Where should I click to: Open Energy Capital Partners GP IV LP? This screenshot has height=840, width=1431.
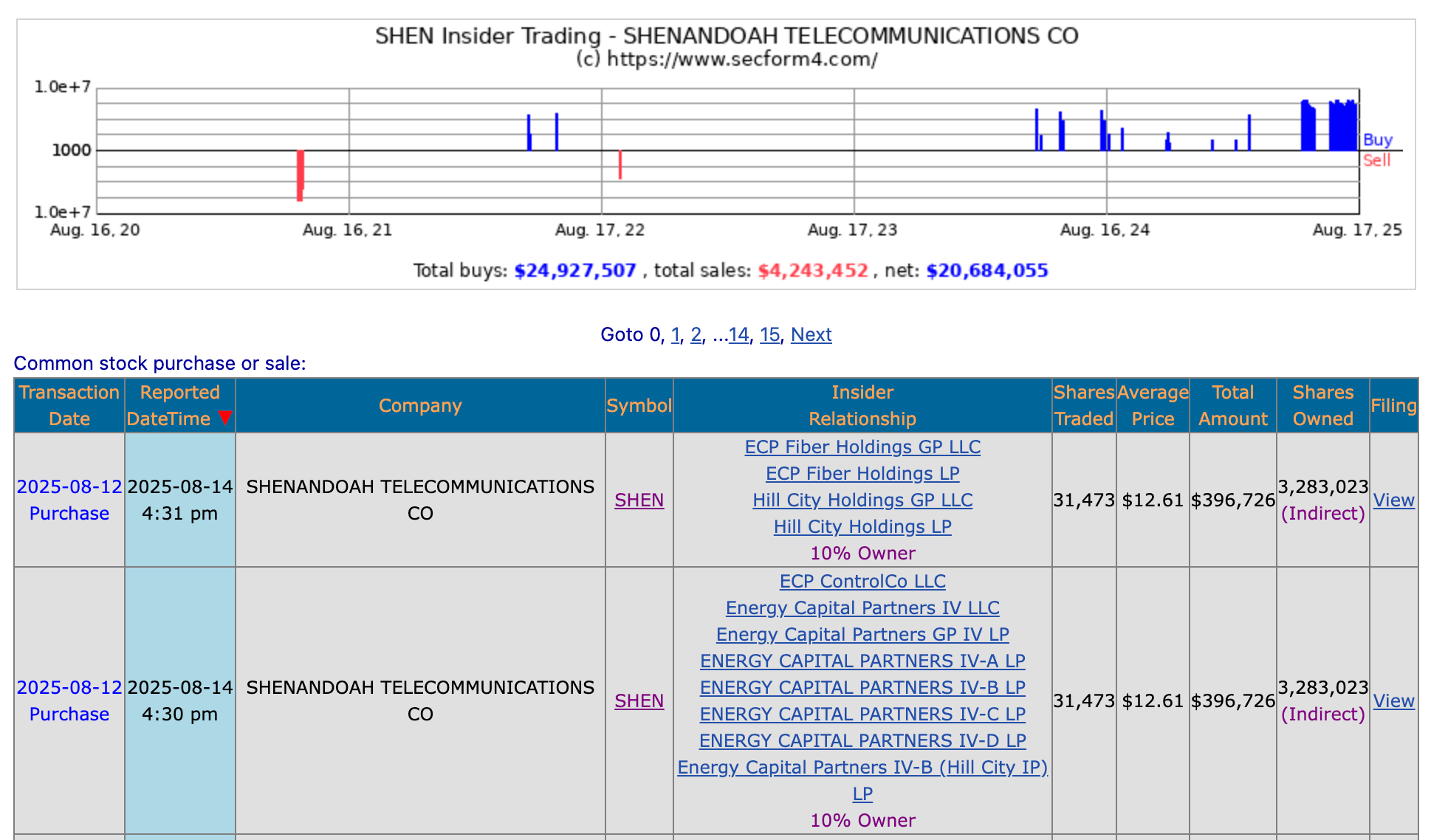coord(862,635)
